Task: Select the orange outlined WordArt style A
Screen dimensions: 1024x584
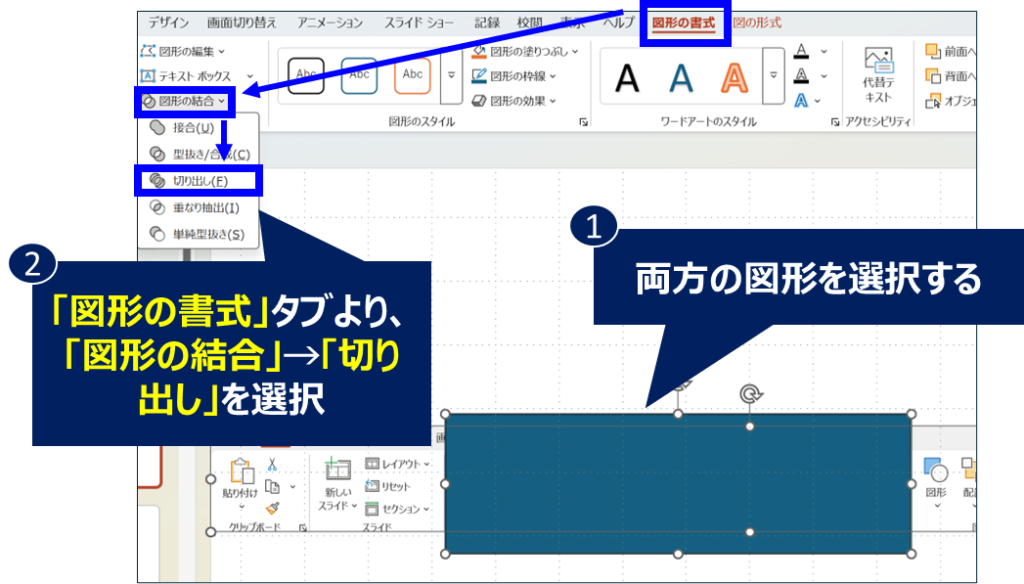Action: 735,76
